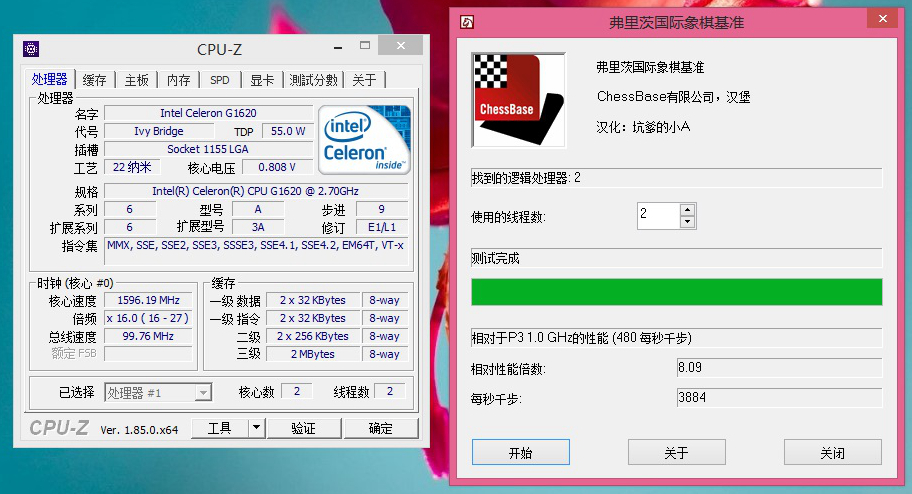The width and height of the screenshot is (912, 494).
Task: Click the version text Ver. 1.85.0.x64
Action: coord(139,430)
